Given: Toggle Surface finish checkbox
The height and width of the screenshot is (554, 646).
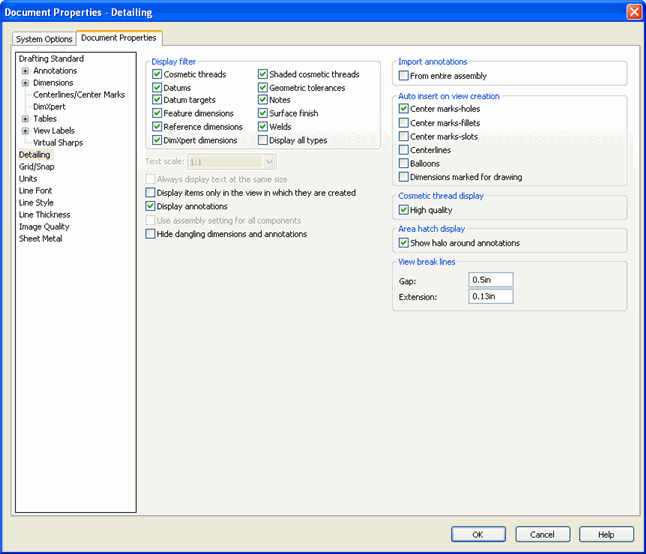Looking at the screenshot, I should click(x=263, y=113).
